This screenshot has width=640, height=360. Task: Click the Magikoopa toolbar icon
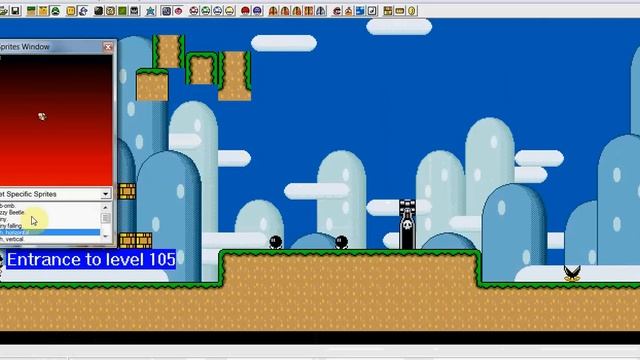pyautogui.click(x=83, y=11)
